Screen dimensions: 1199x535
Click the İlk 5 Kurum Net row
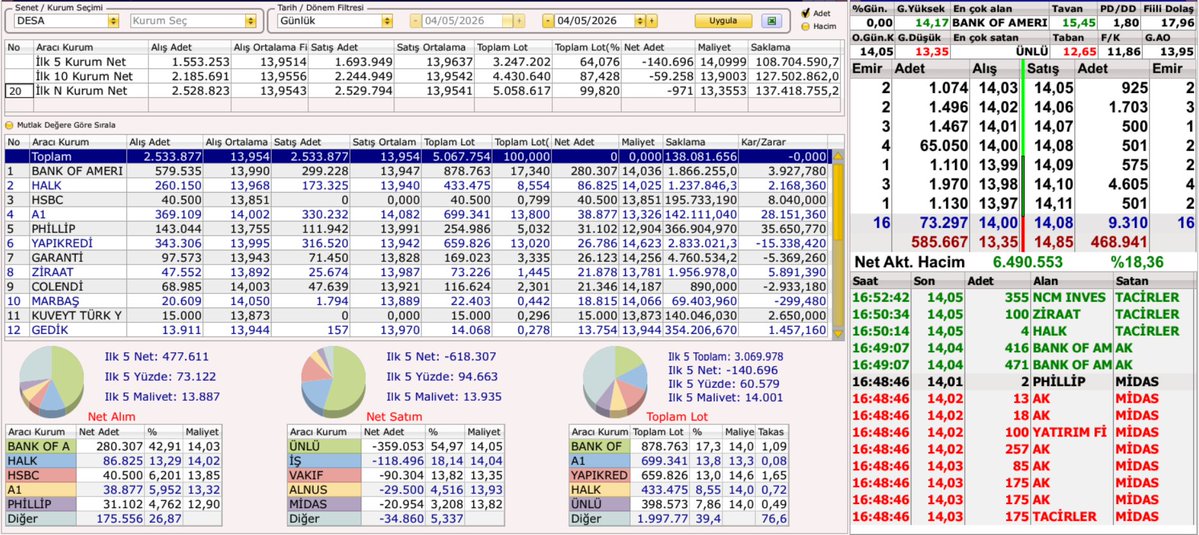coord(422,62)
